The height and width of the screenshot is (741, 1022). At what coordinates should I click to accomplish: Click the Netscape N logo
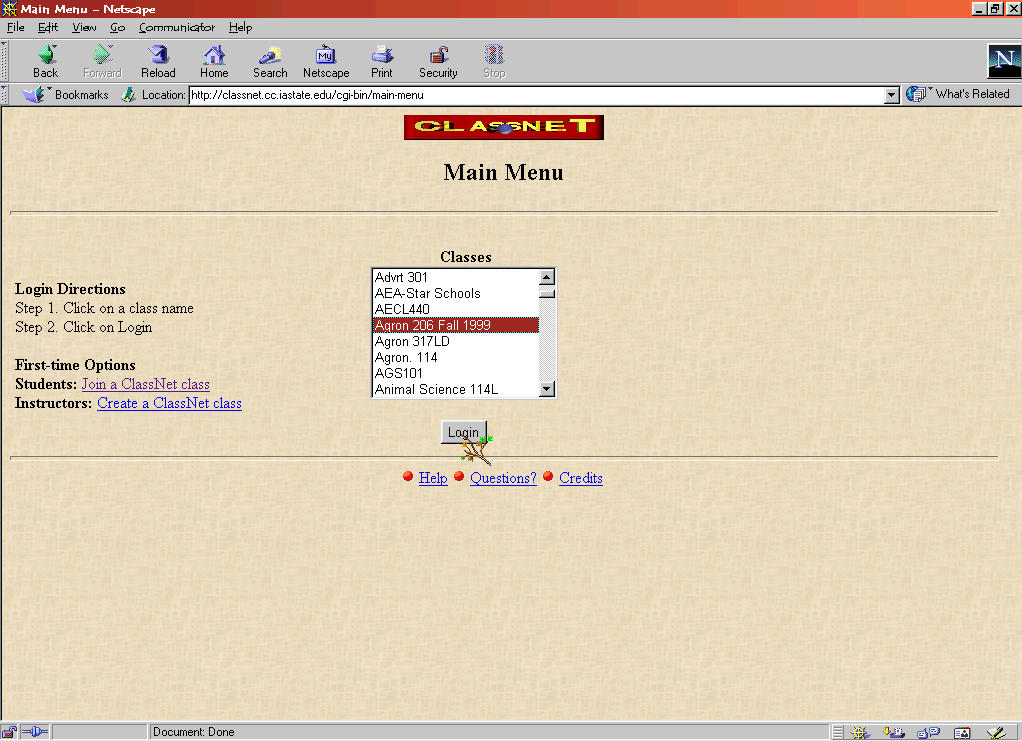coord(1003,61)
